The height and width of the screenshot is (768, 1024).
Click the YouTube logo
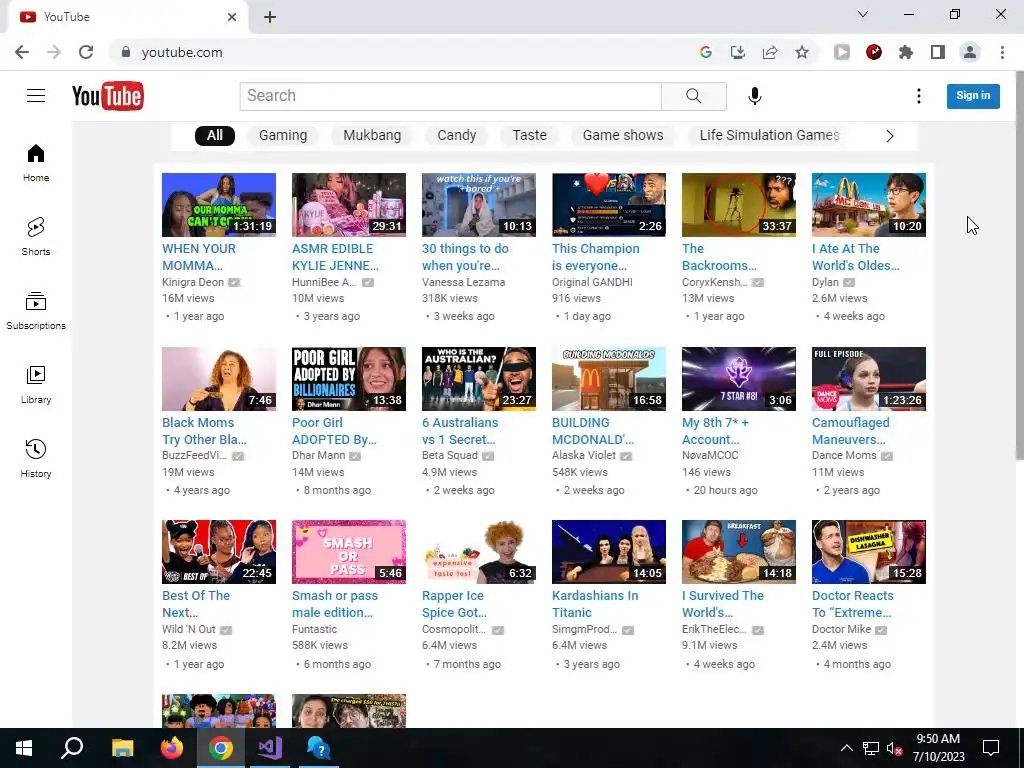pyautogui.click(x=108, y=96)
